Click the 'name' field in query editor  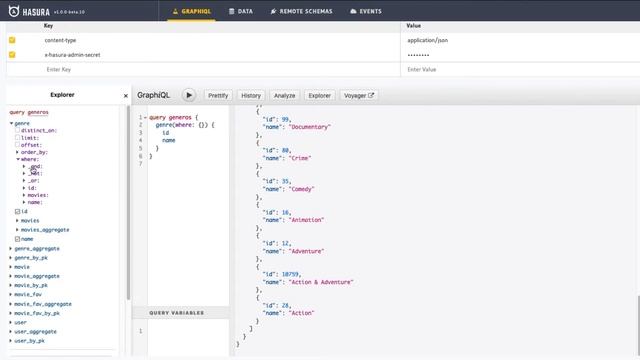coord(169,140)
